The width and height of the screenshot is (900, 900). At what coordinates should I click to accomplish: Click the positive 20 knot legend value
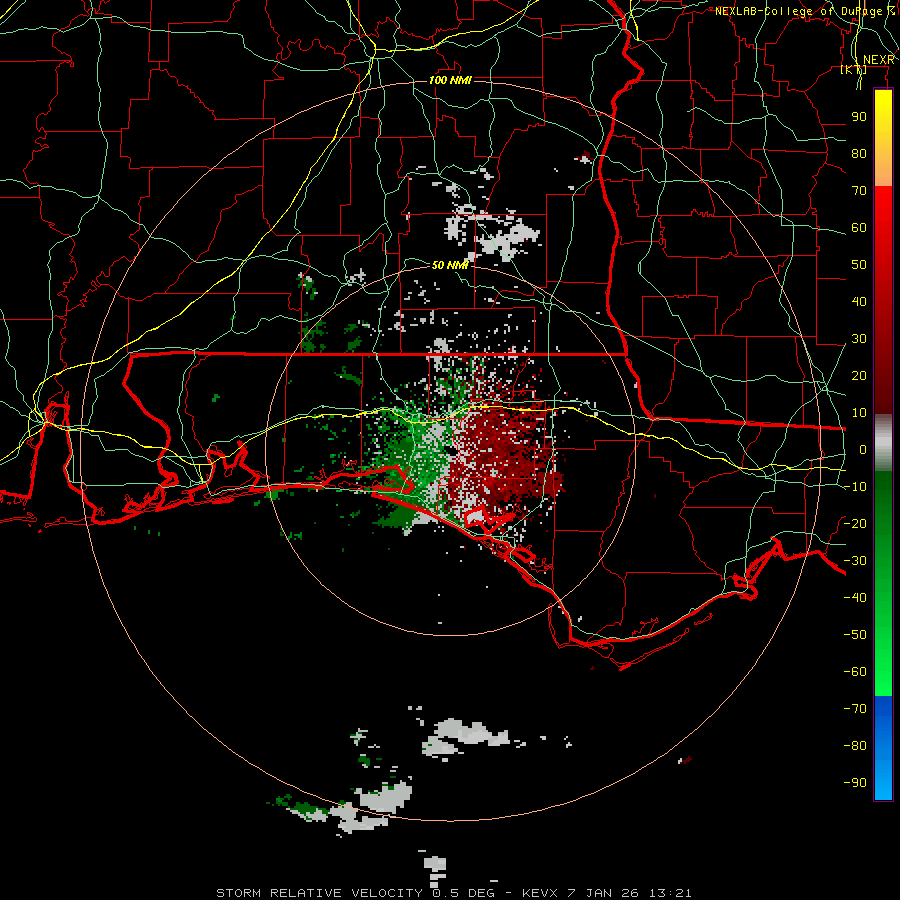click(859, 375)
